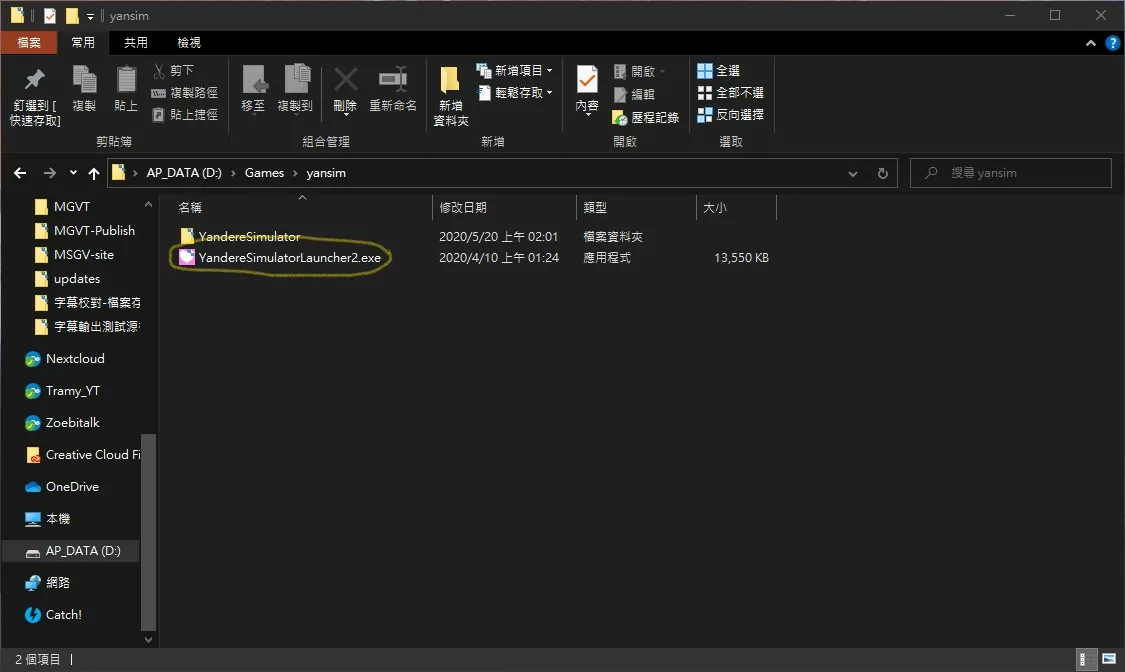Click the navigation pane vertical scrollbar
Viewport: 1125px width, 672px height.
click(x=149, y=531)
